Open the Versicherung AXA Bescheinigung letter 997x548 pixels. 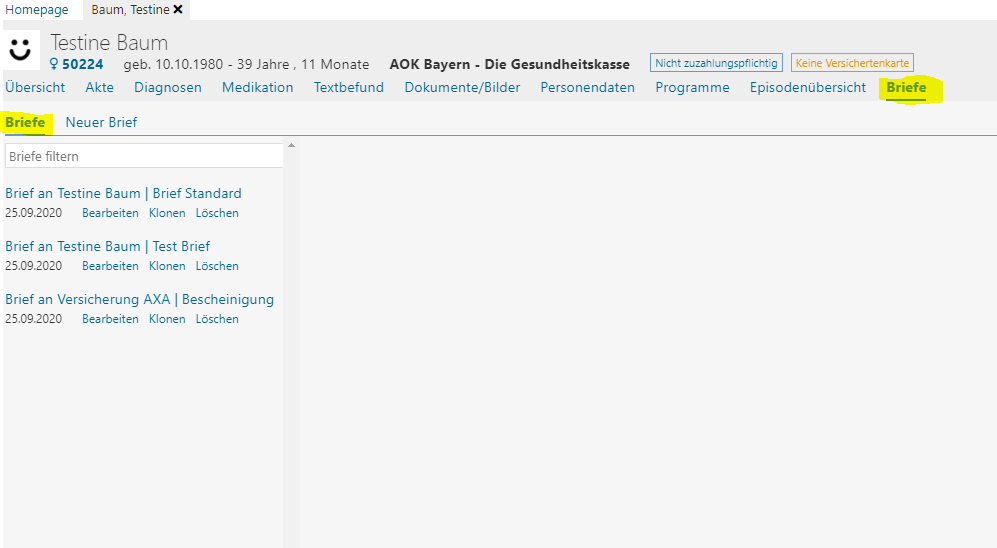point(139,299)
